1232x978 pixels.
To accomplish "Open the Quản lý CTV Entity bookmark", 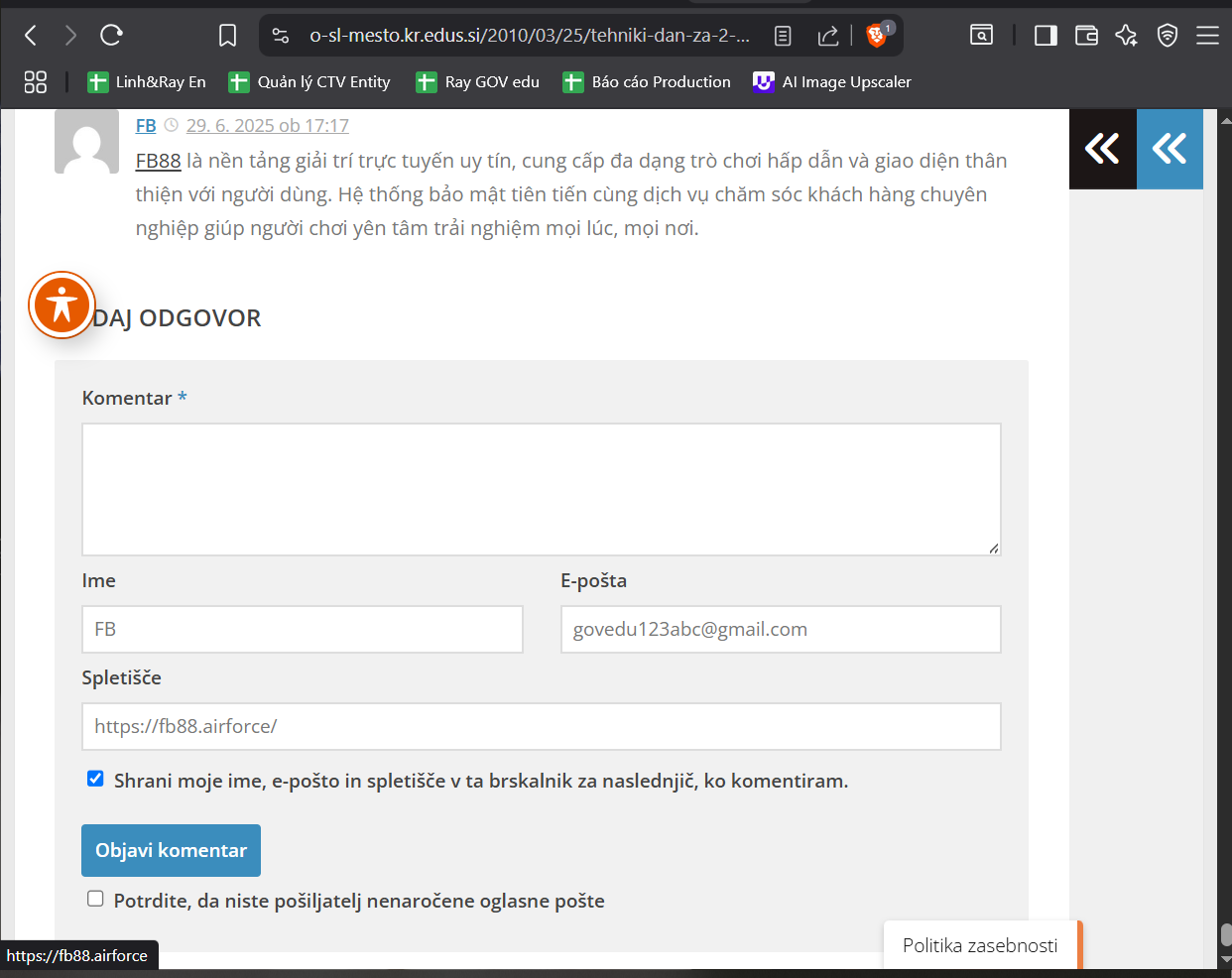I will coord(309,82).
